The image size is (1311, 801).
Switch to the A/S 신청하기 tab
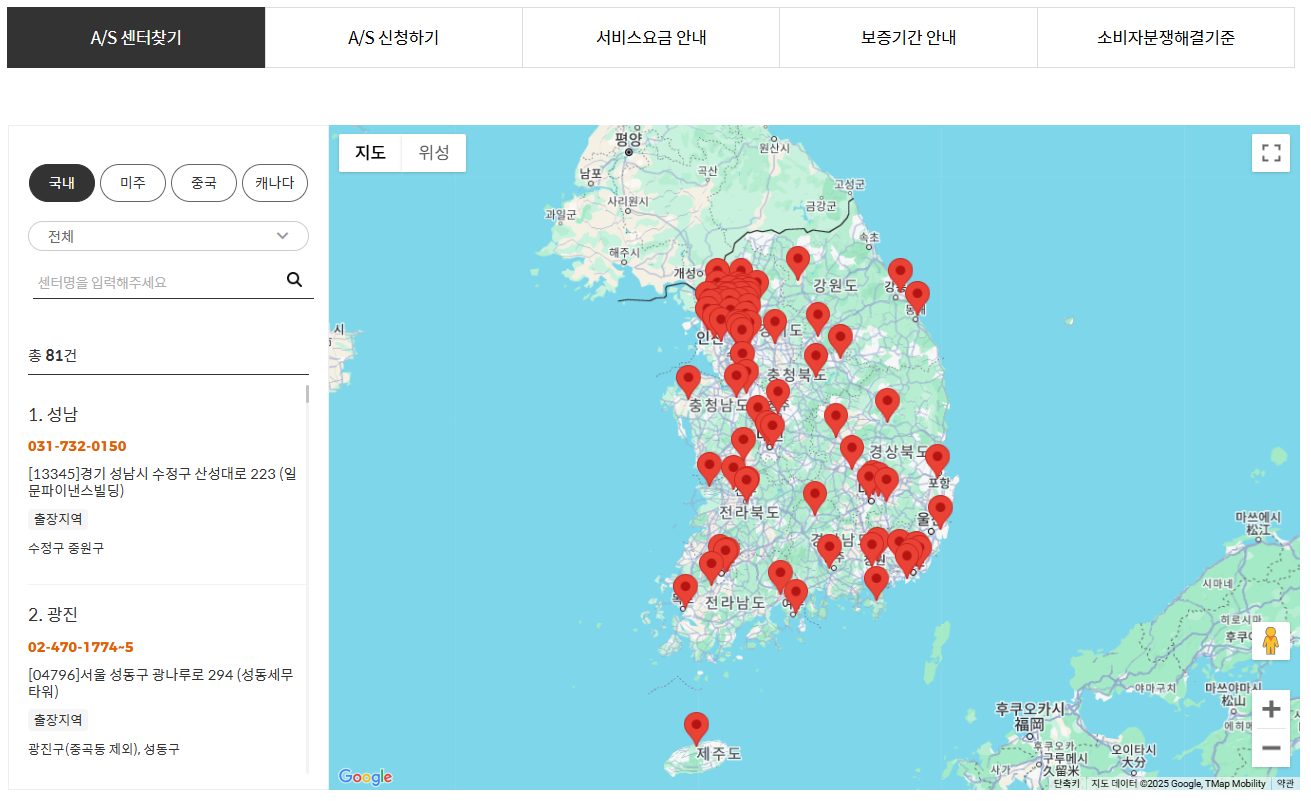[393, 37]
